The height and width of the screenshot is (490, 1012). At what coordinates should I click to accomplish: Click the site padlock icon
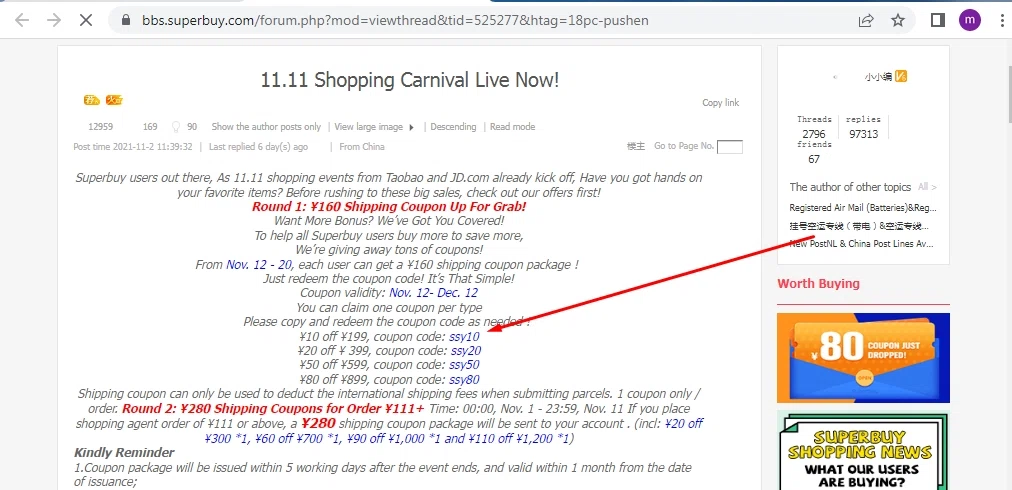[126, 20]
